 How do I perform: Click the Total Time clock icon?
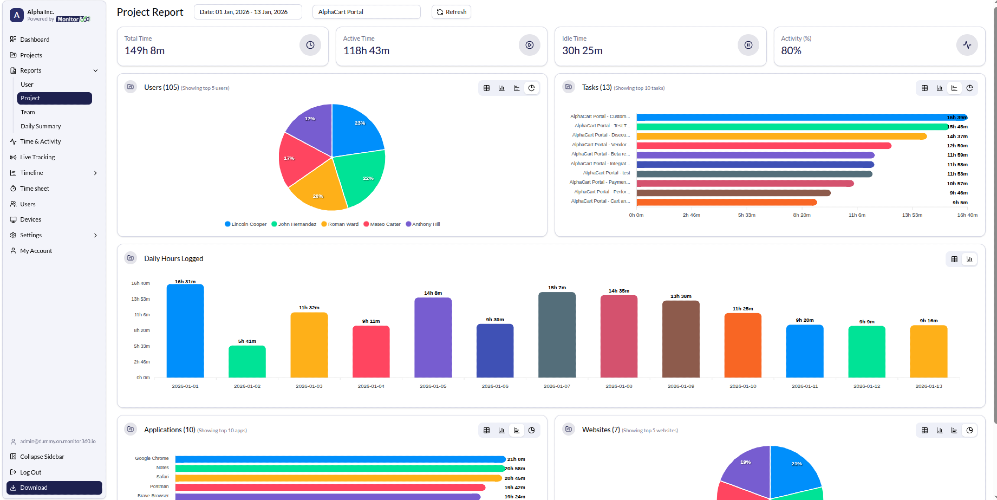[x=310, y=45]
